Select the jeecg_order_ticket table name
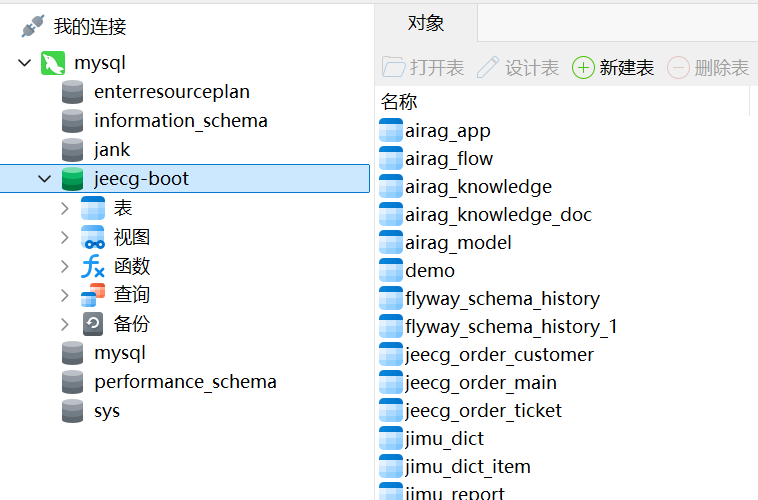The height and width of the screenshot is (500, 758). pyautogui.click(x=483, y=411)
